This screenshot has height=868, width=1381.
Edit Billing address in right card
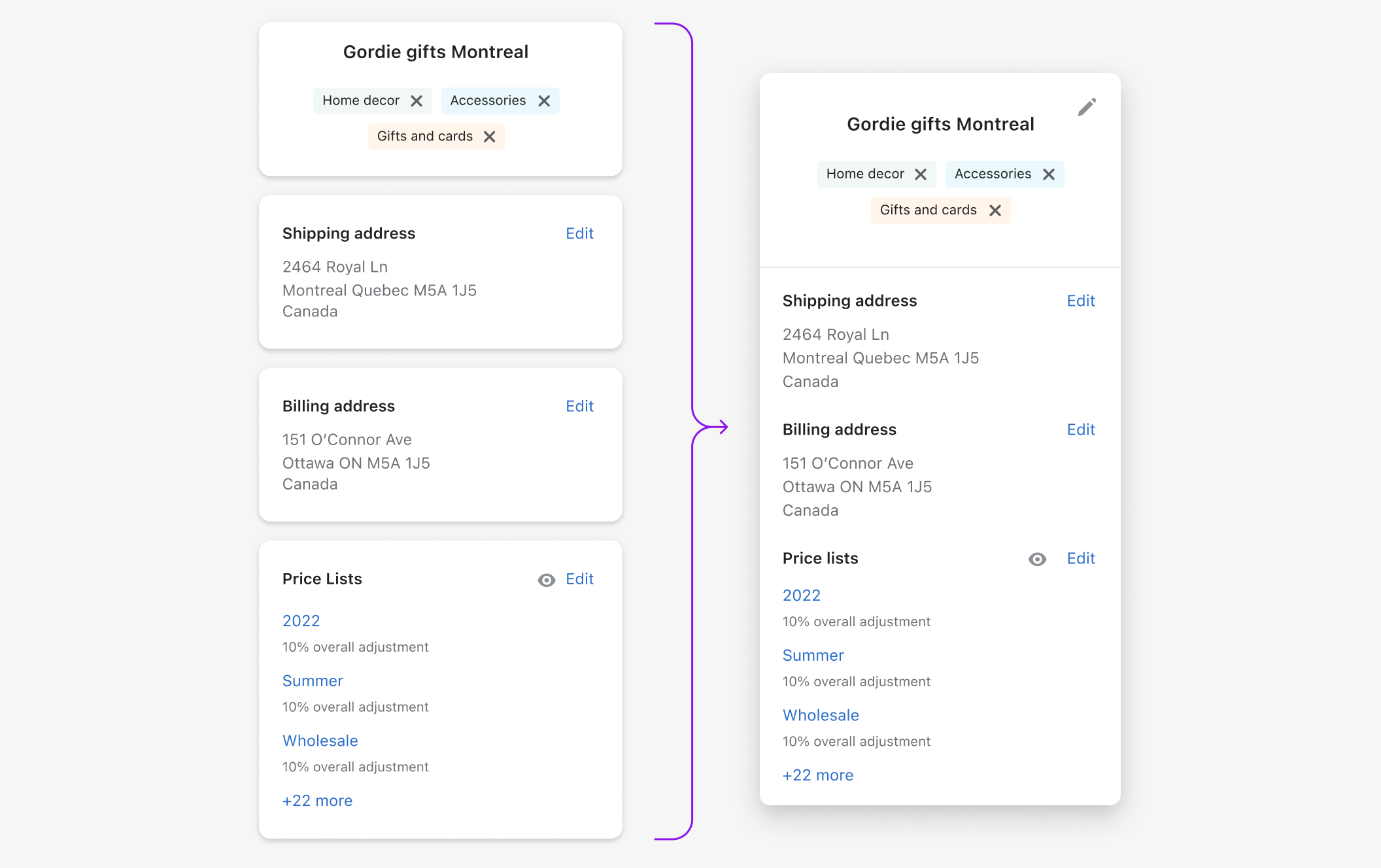click(1081, 429)
